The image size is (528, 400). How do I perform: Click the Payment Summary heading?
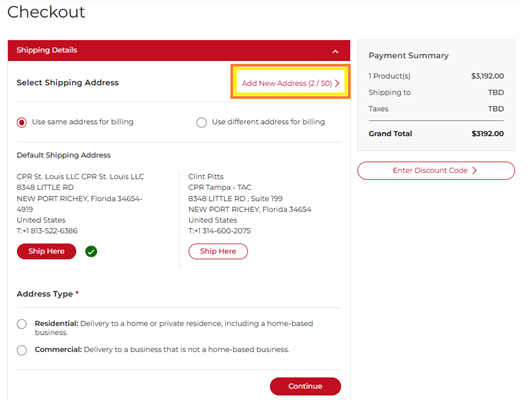point(408,56)
